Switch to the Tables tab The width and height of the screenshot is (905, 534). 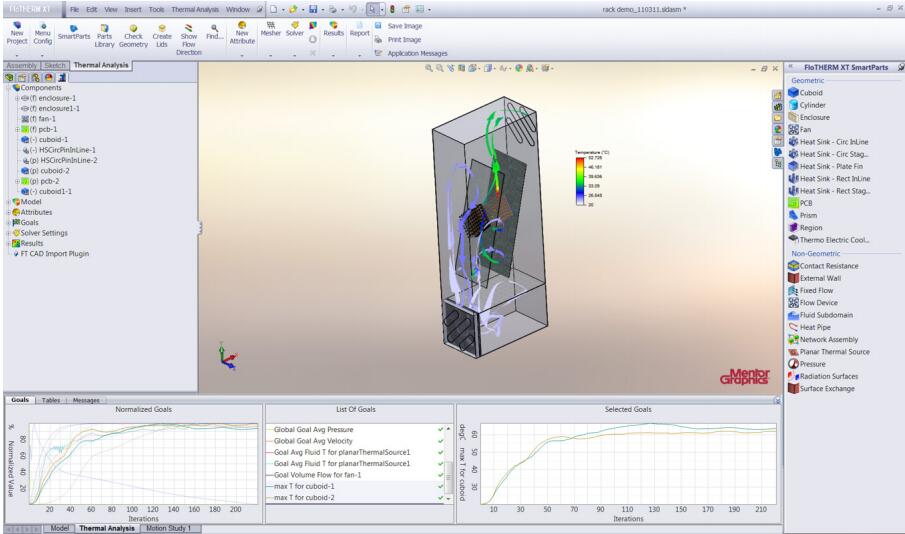pyautogui.click(x=51, y=400)
